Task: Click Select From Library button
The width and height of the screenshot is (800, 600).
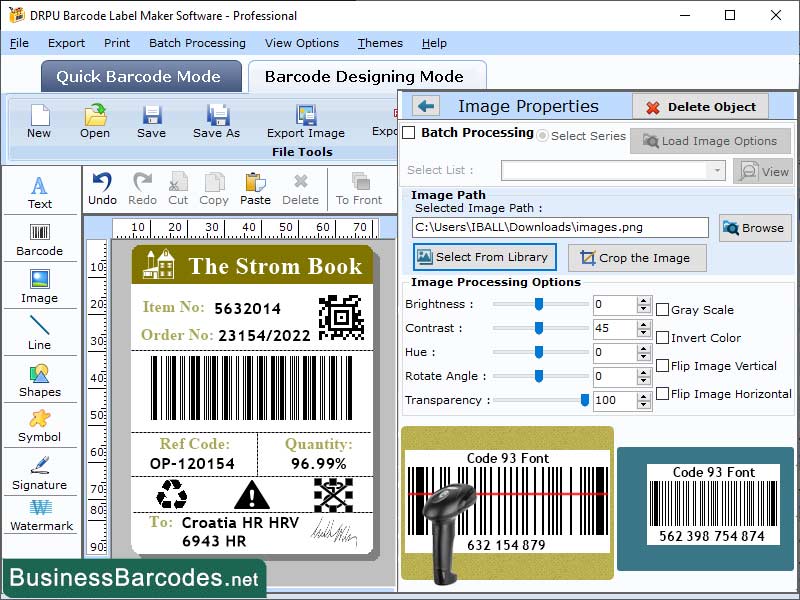Action: click(x=484, y=257)
